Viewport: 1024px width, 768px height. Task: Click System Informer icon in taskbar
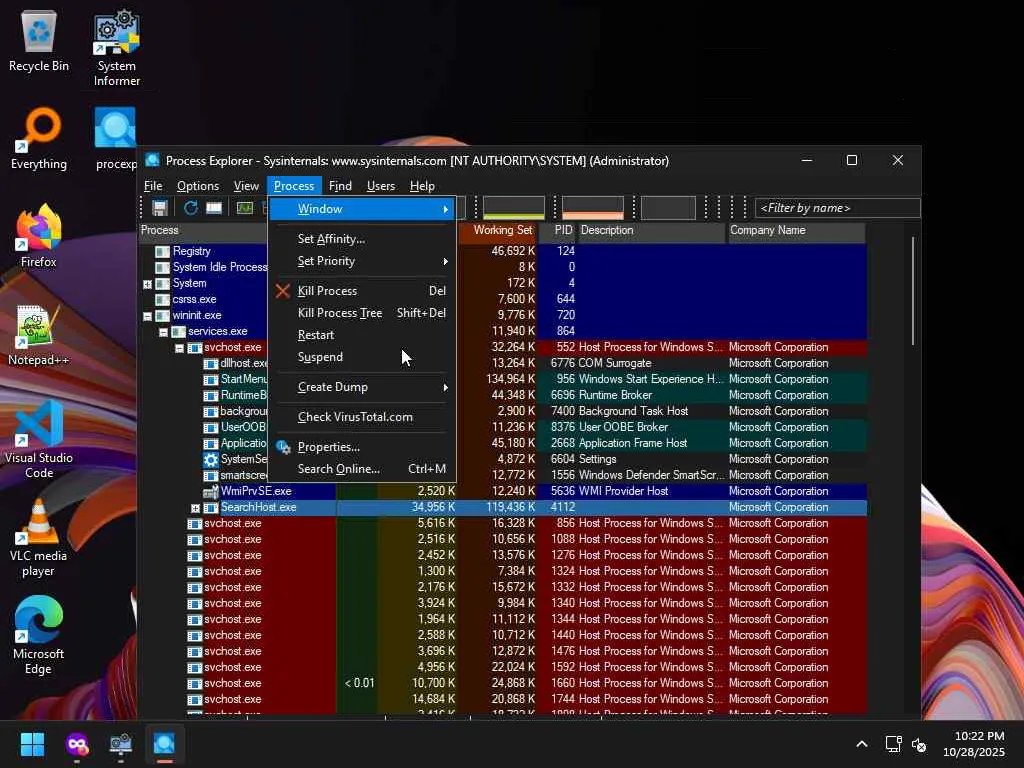click(x=121, y=744)
